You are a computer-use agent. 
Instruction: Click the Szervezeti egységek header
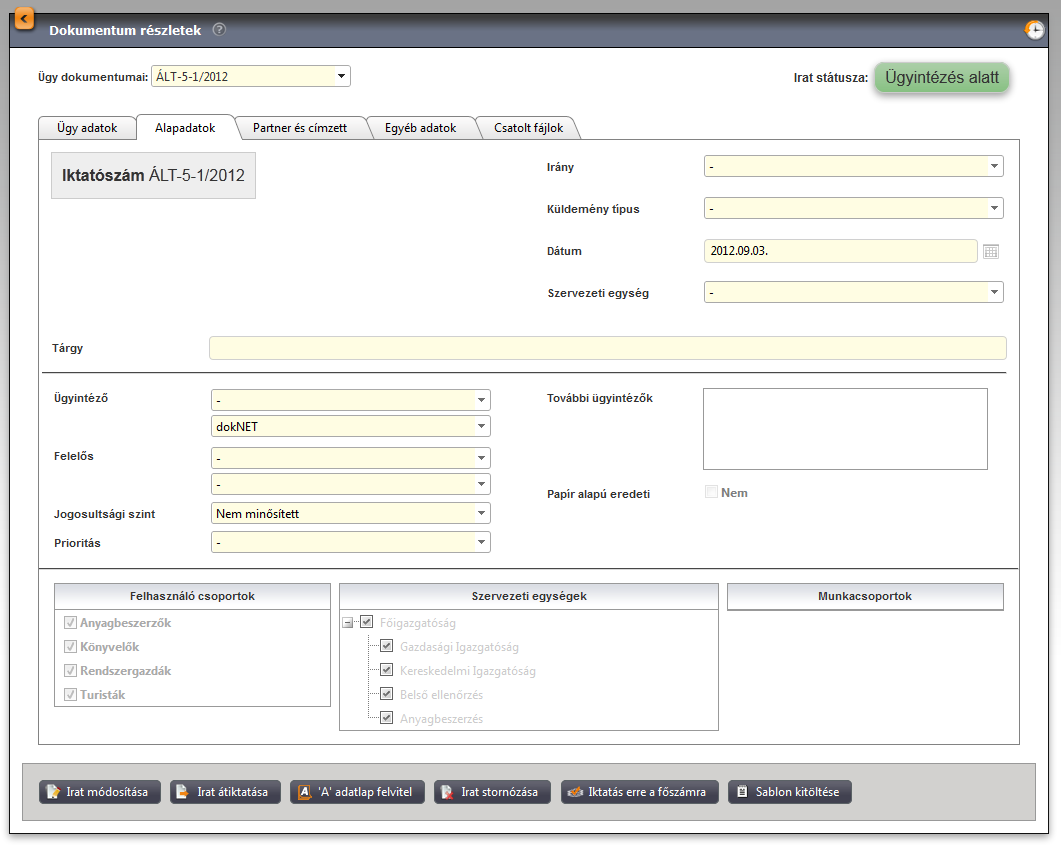coord(528,596)
